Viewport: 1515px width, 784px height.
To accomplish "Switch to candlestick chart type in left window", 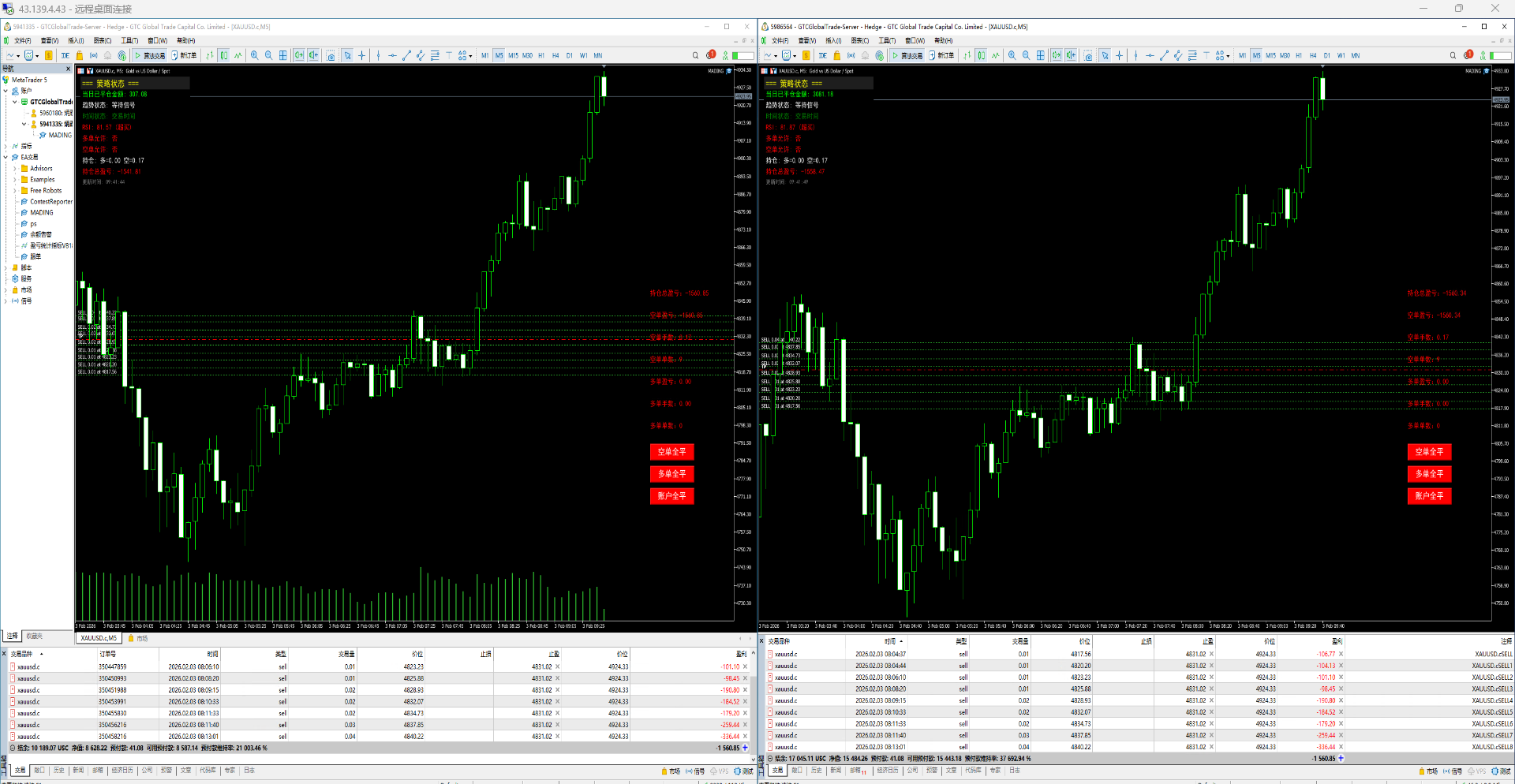I will 223,55.
